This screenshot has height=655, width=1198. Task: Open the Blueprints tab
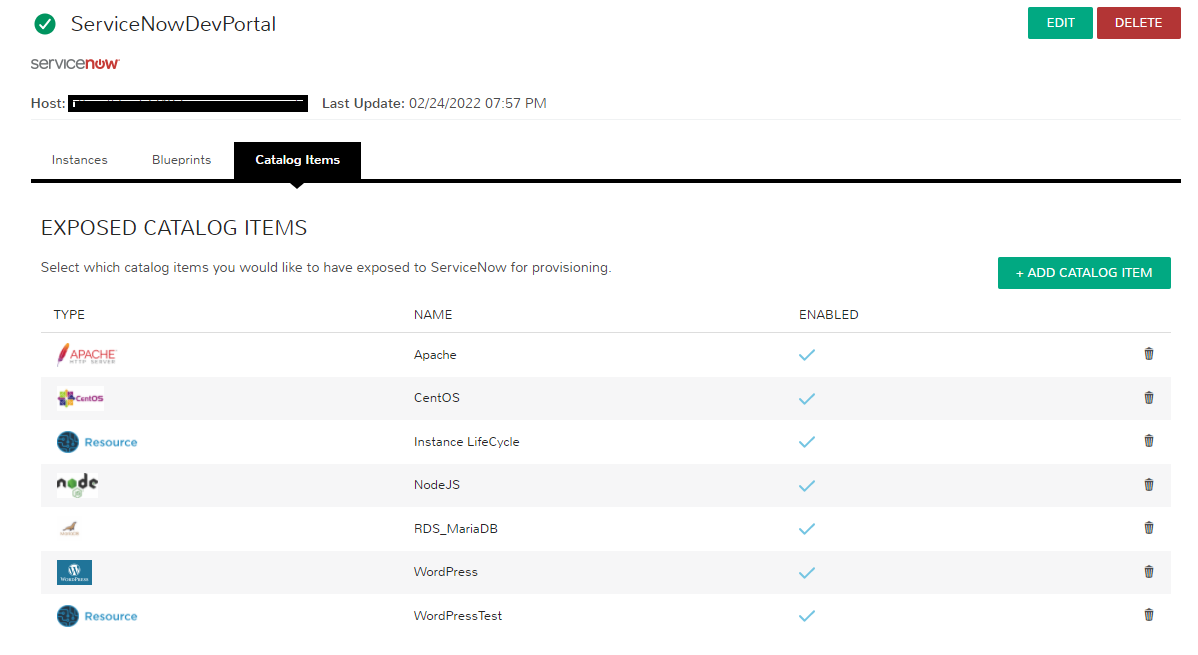[x=181, y=160]
